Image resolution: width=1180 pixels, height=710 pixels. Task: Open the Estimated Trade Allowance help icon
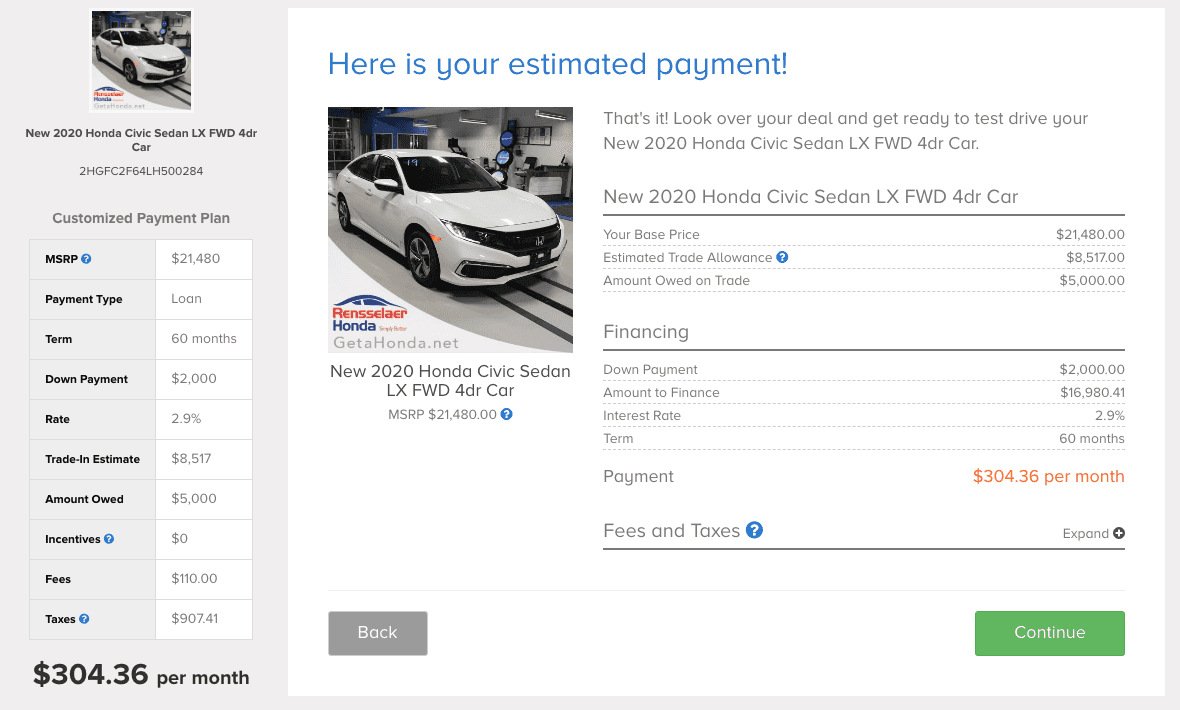782,257
